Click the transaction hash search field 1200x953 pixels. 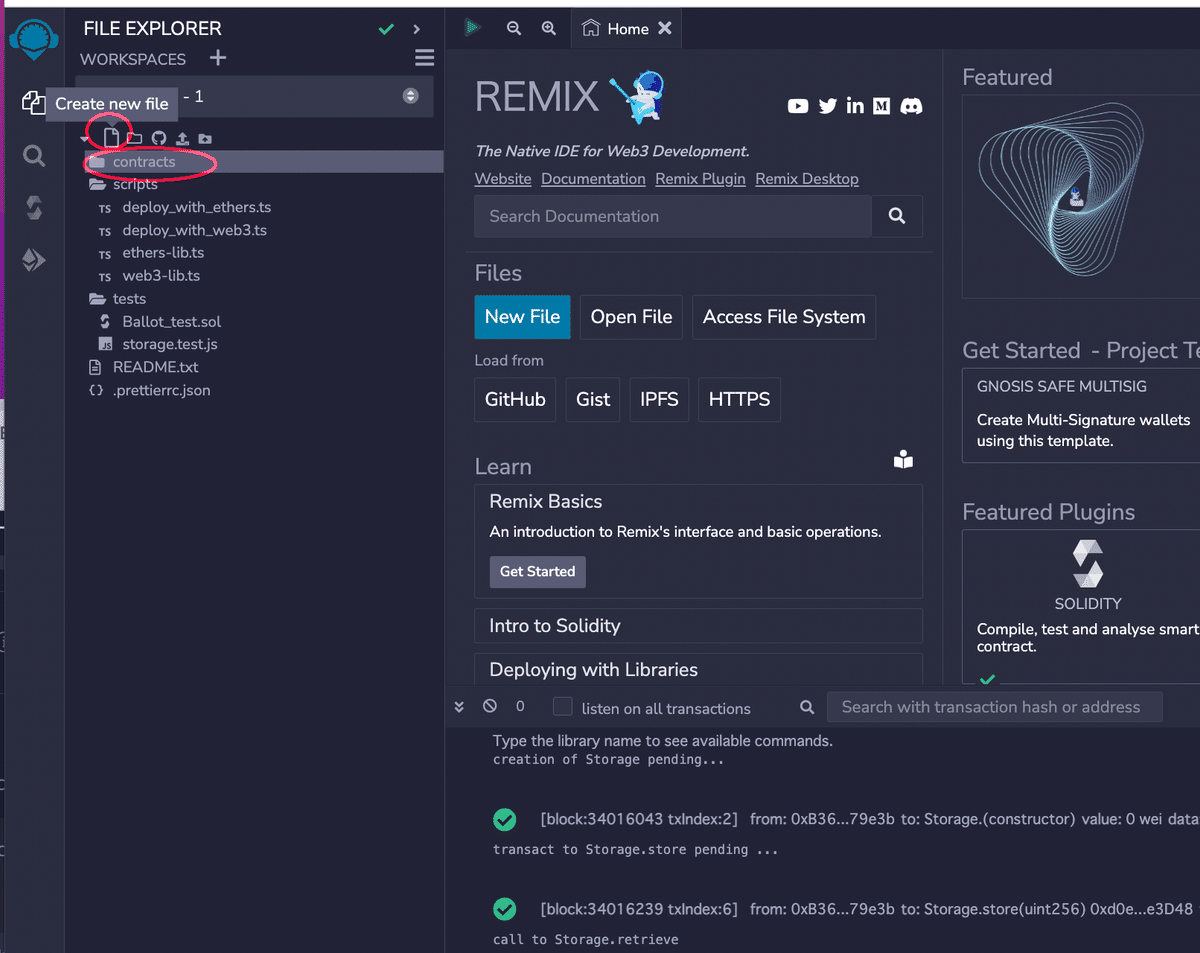(994, 707)
